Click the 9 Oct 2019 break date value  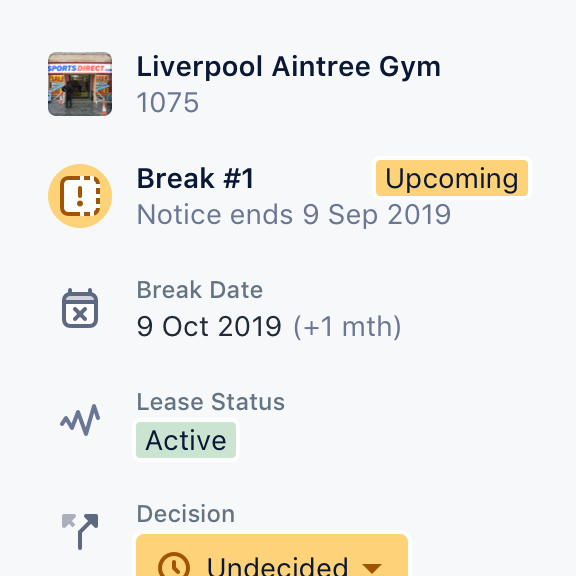(209, 326)
